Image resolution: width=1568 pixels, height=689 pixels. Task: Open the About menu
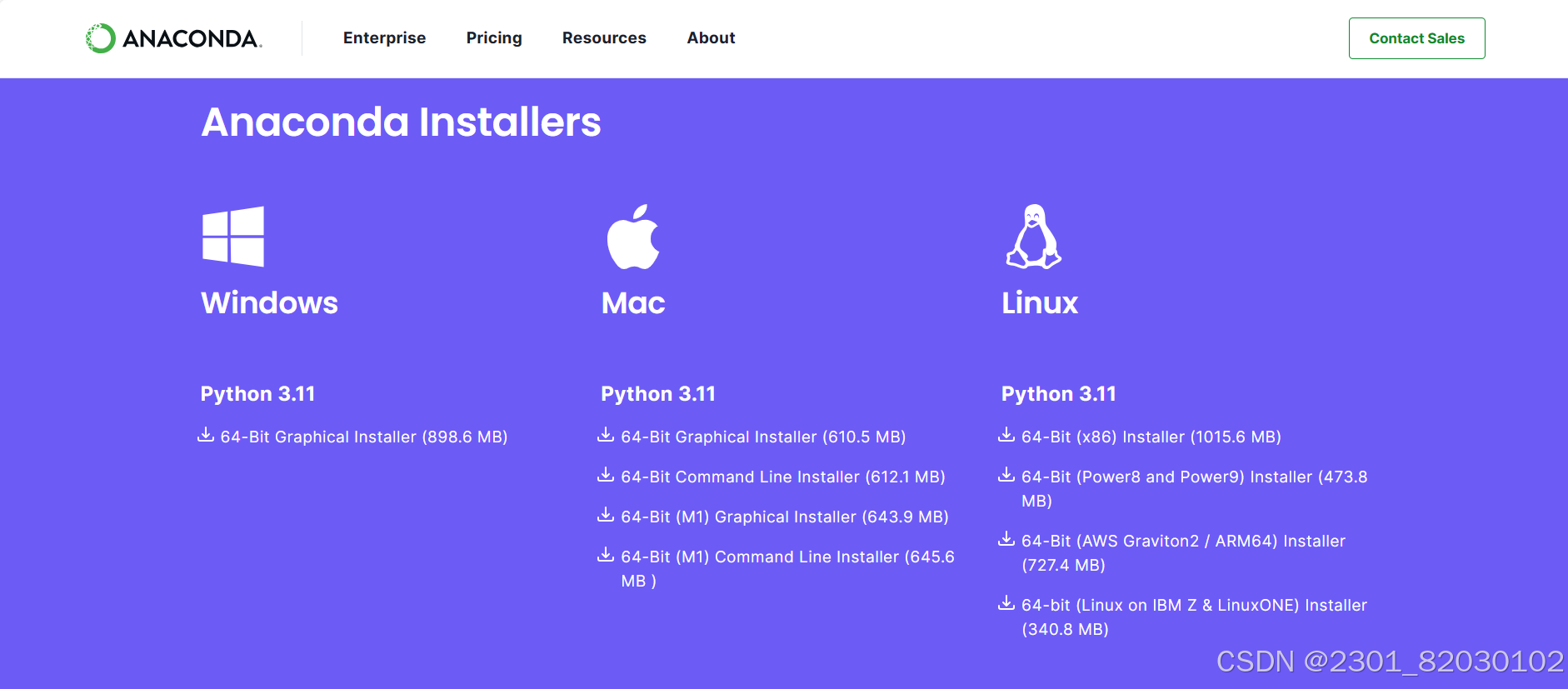(x=711, y=38)
